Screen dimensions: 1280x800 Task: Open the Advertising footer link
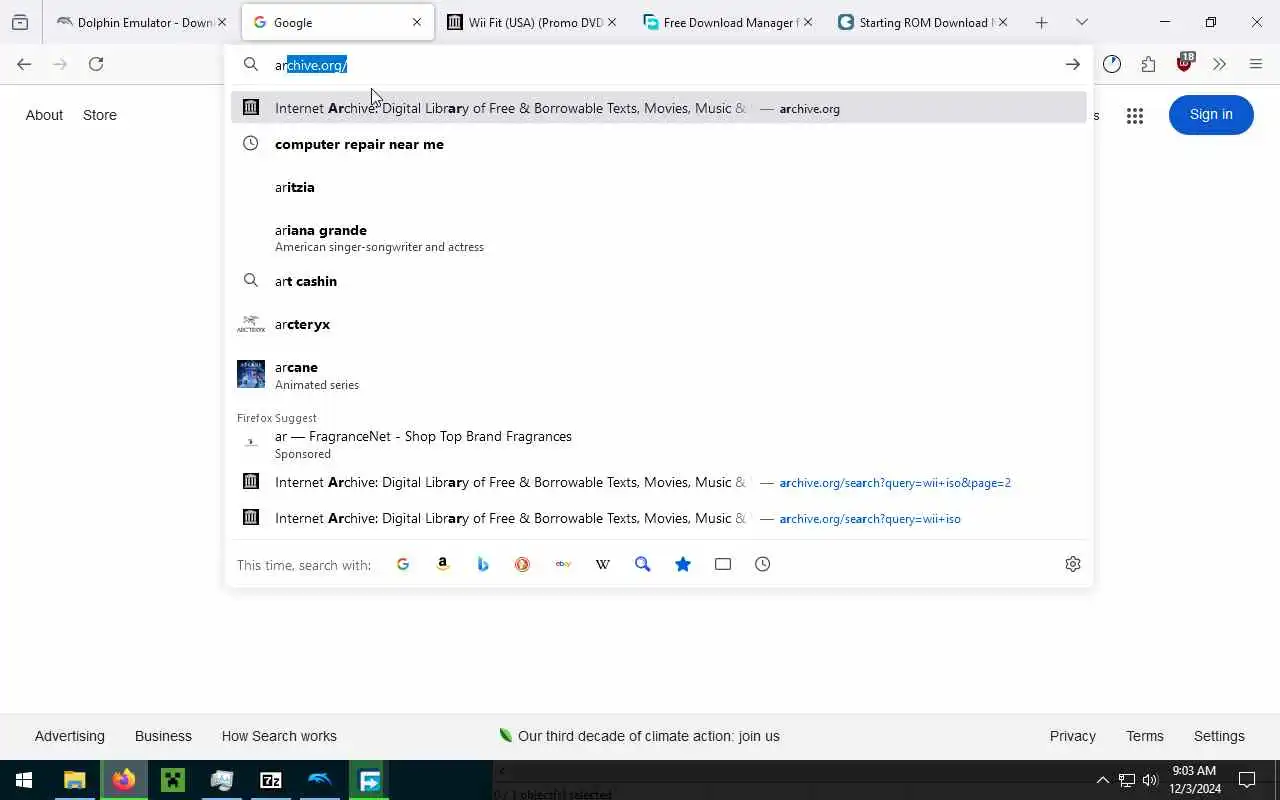(70, 736)
